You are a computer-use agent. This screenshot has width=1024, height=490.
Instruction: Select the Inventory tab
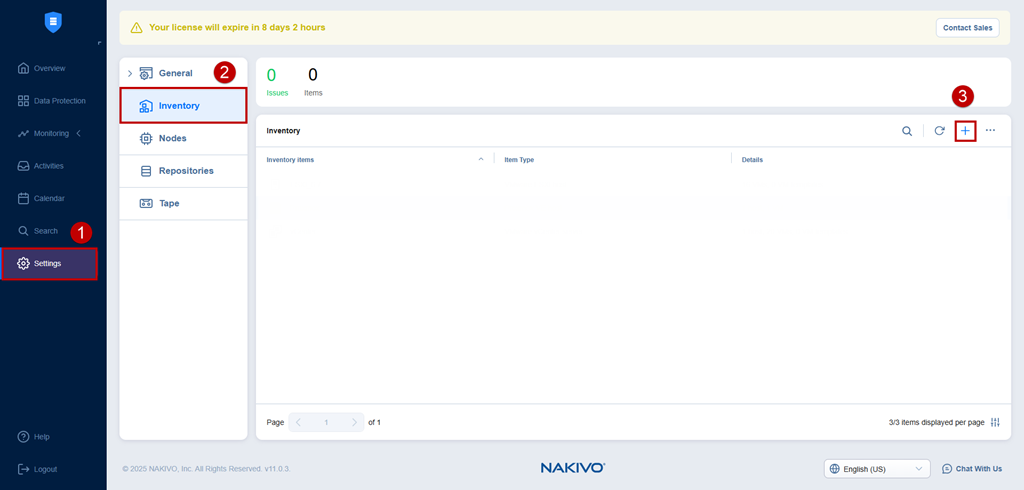pos(183,105)
